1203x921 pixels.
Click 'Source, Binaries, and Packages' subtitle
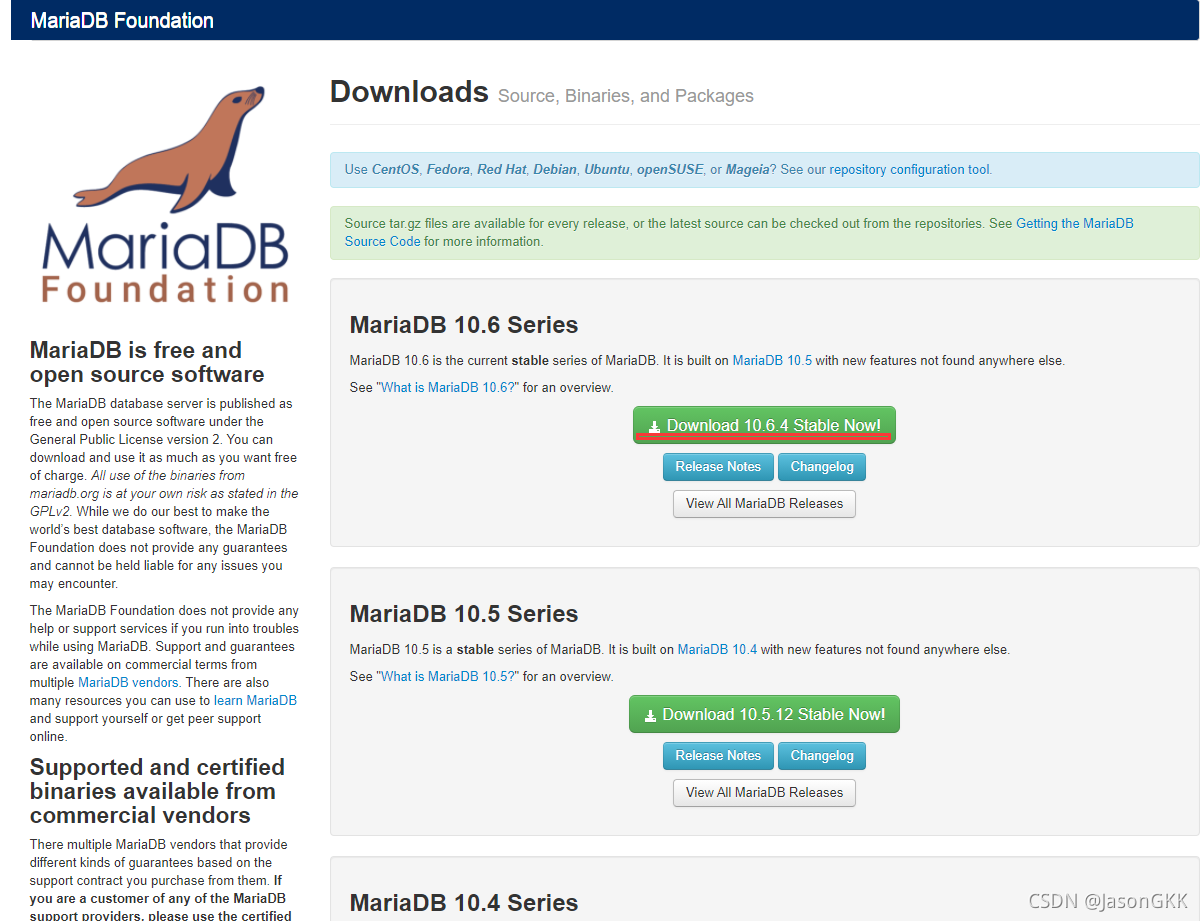tap(626, 97)
